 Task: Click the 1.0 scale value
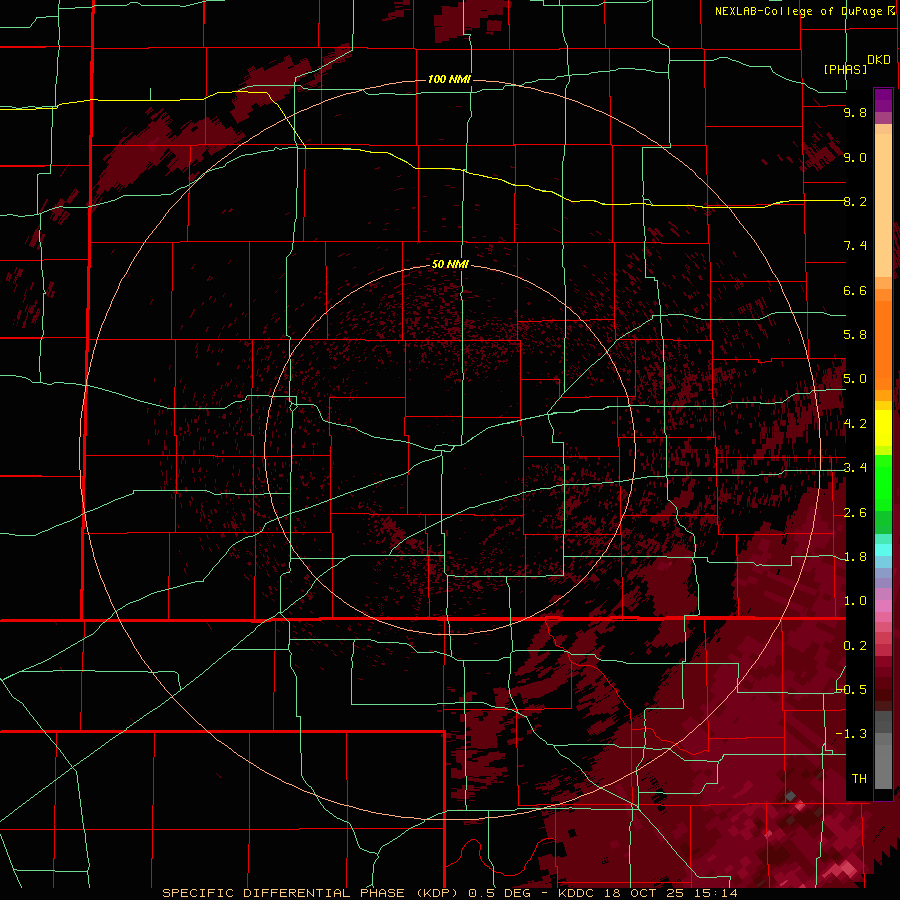(855, 601)
